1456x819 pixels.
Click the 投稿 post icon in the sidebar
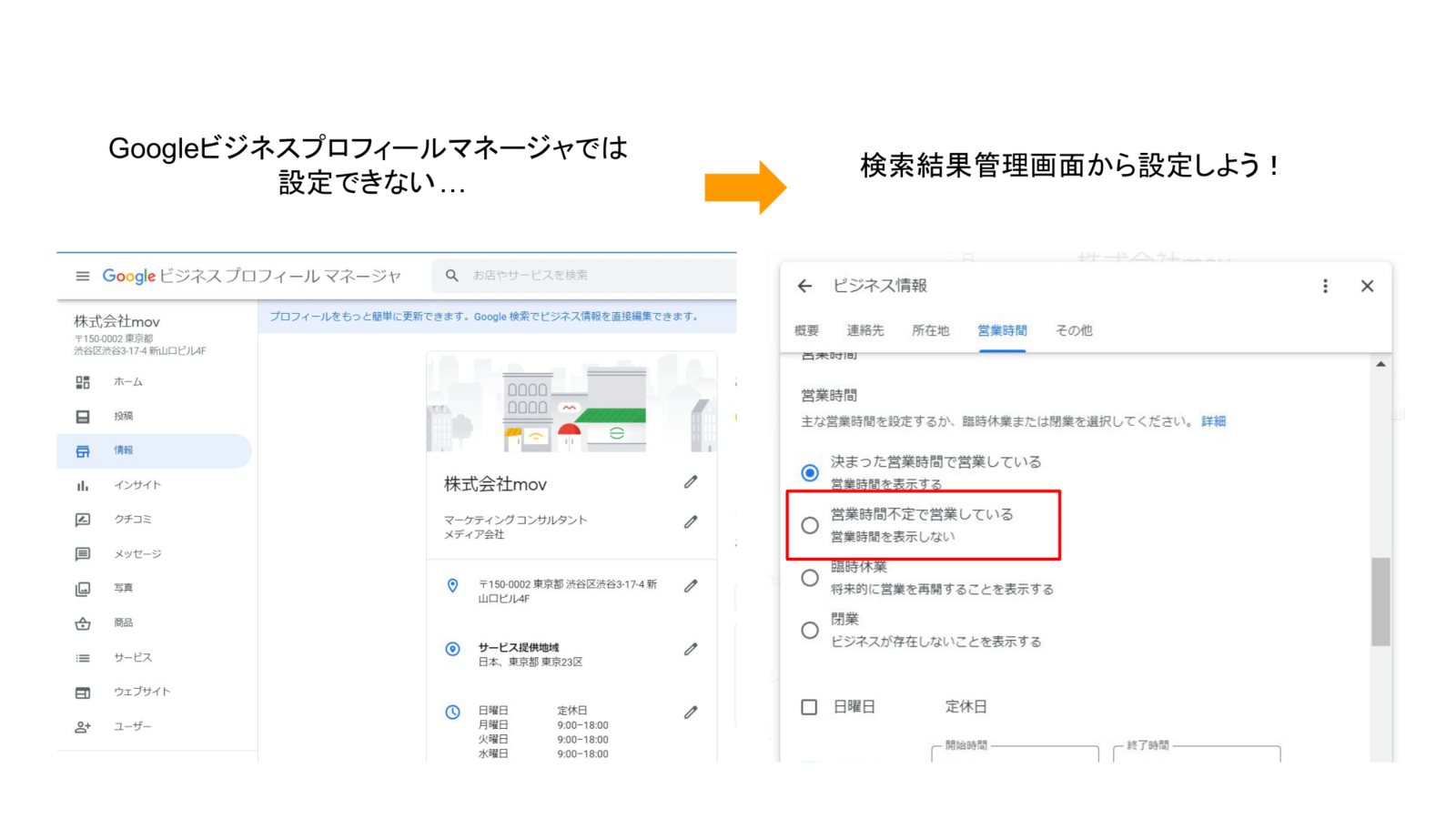[x=83, y=417]
